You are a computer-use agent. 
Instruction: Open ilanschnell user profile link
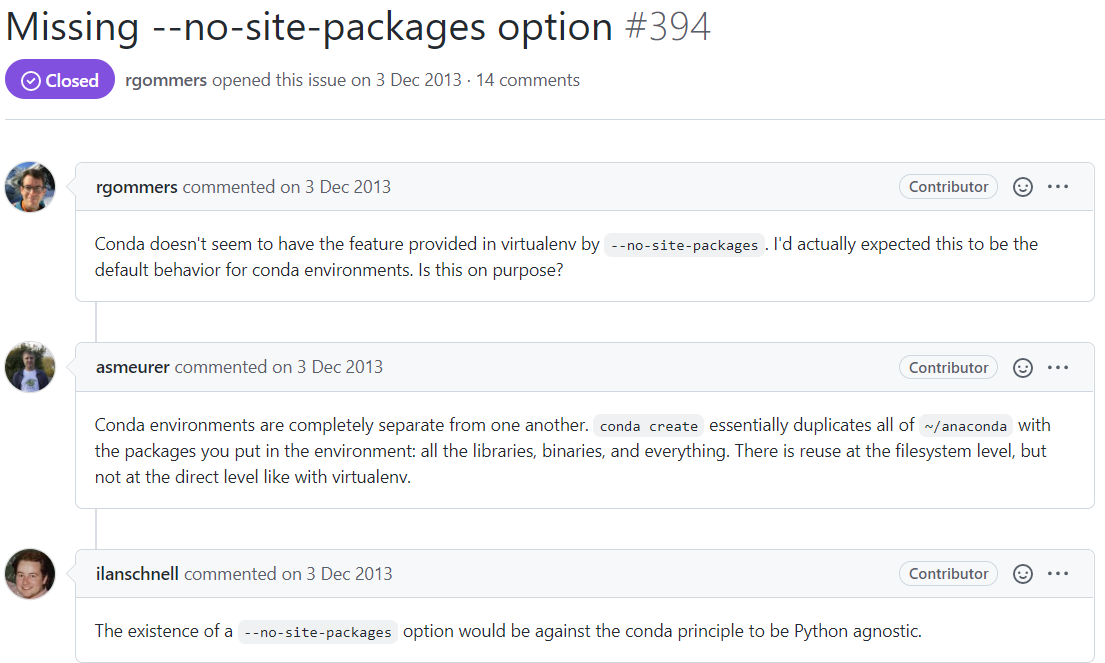point(137,574)
